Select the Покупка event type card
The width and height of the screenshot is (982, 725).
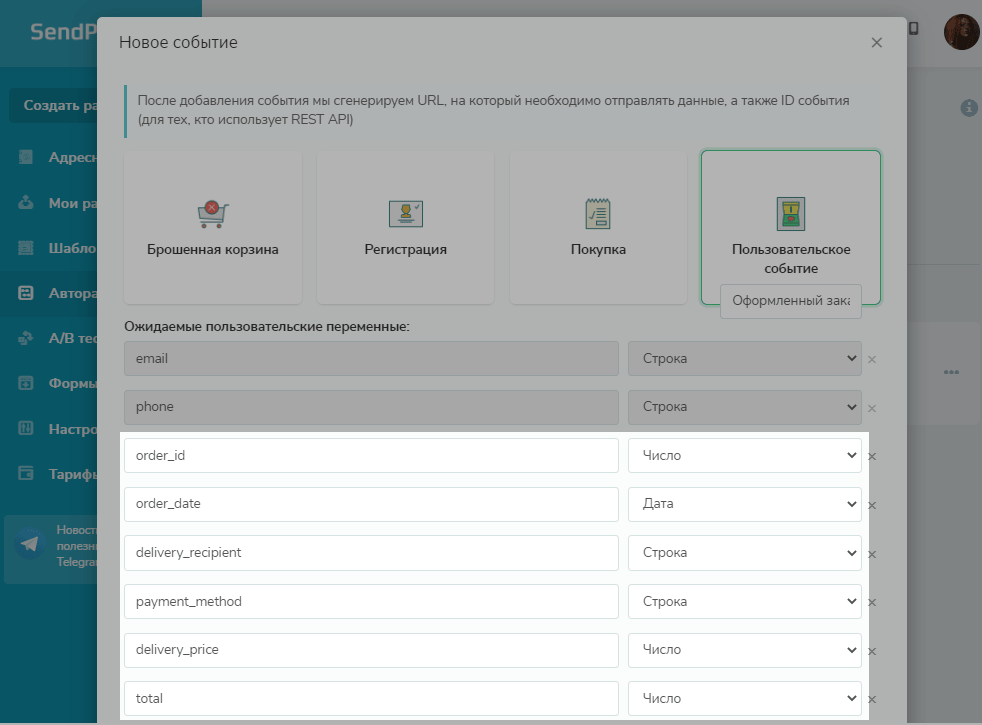(598, 227)
